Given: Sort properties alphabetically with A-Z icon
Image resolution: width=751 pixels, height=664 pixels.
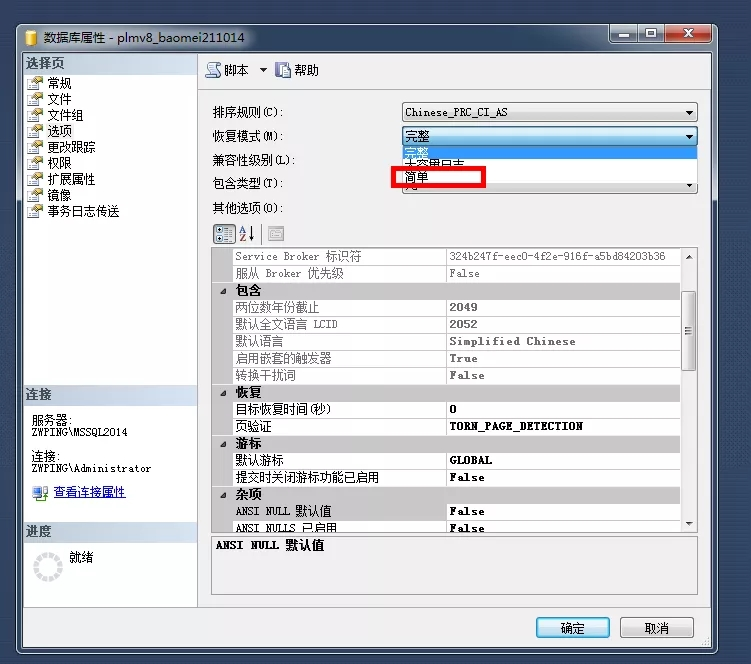Looking at the screenshot, I should click(247, 233).
